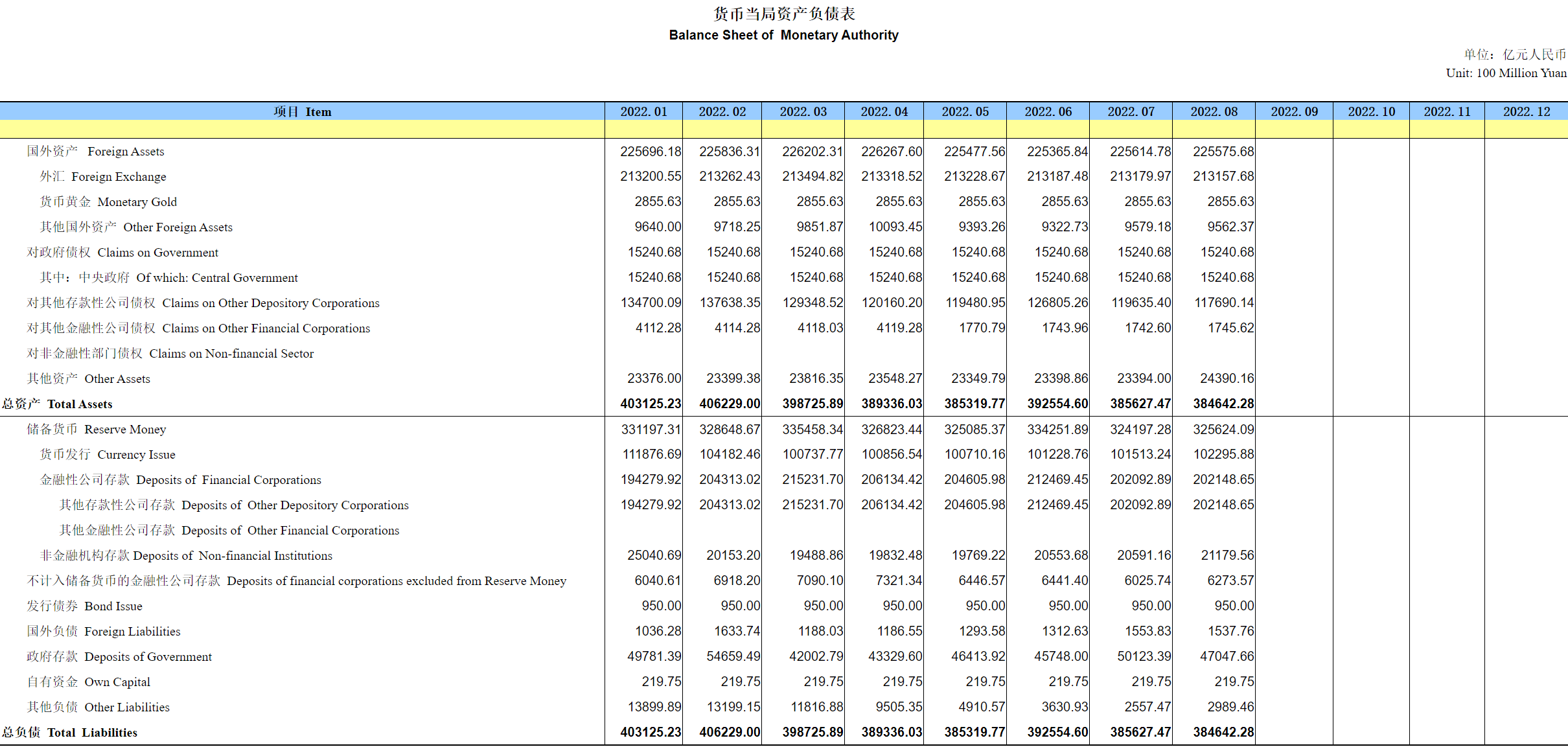Click the Total Liabilities row label
This screenshot has height=747, width=1568.
click(69, 732)
